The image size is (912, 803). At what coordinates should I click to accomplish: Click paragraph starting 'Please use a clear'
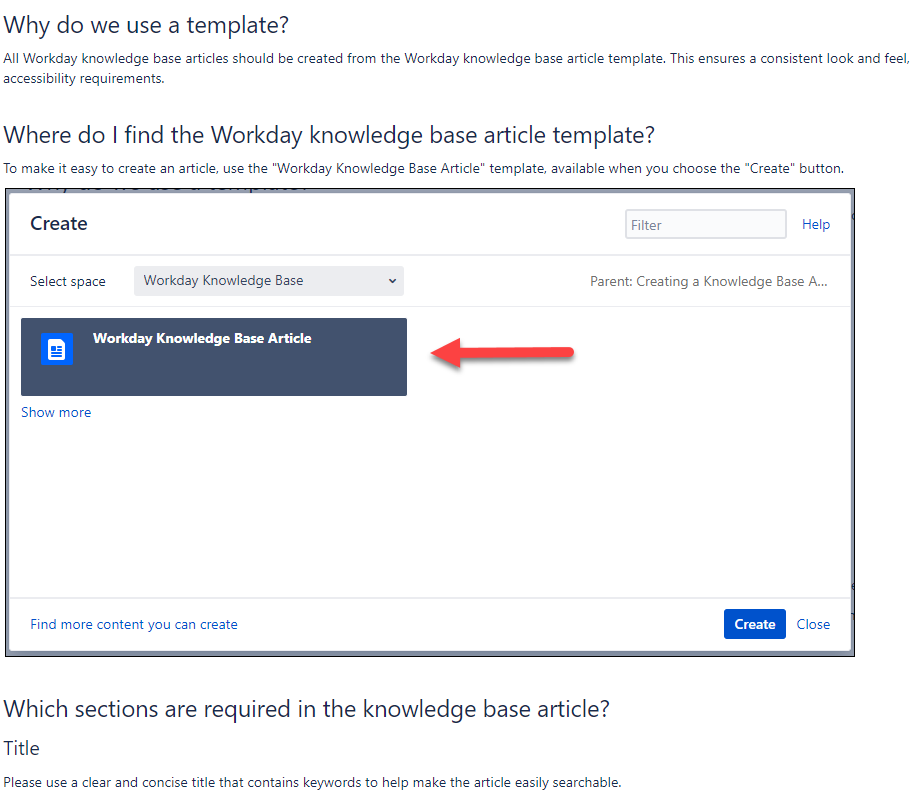click(312, 783)
